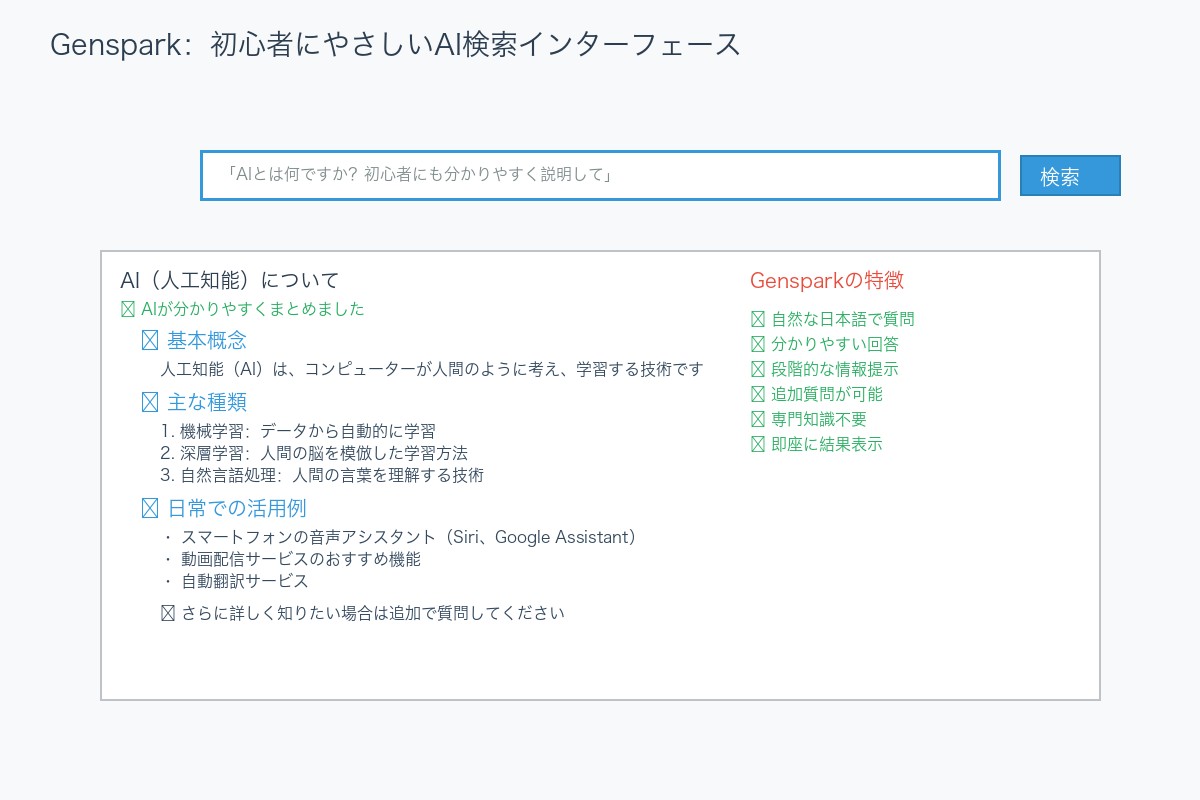Click the text AIが分かりやすくまとめました
Screen dimensions: 1200x800
[253, 309]
